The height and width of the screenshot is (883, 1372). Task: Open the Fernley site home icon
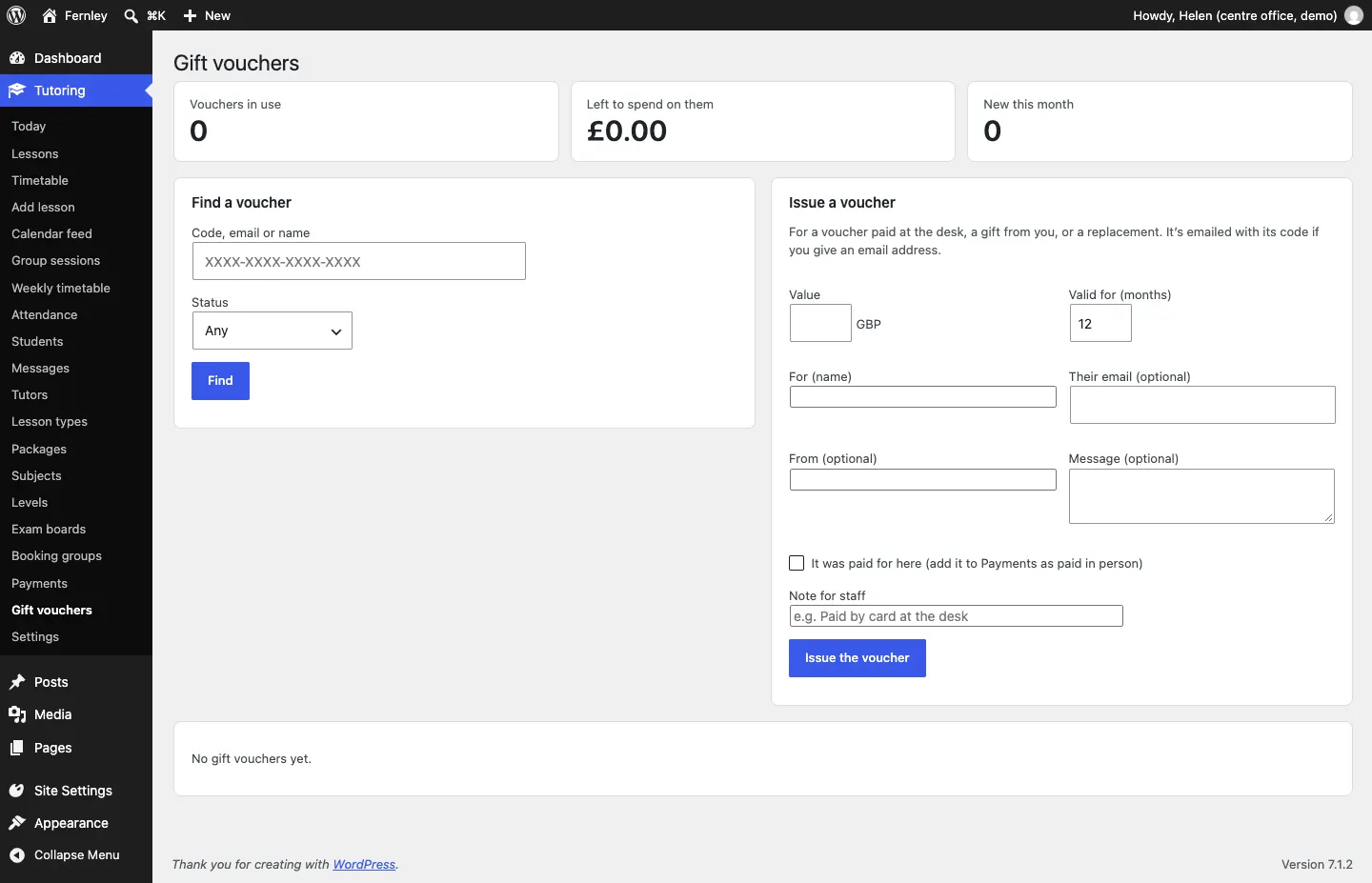pos(50,15)
